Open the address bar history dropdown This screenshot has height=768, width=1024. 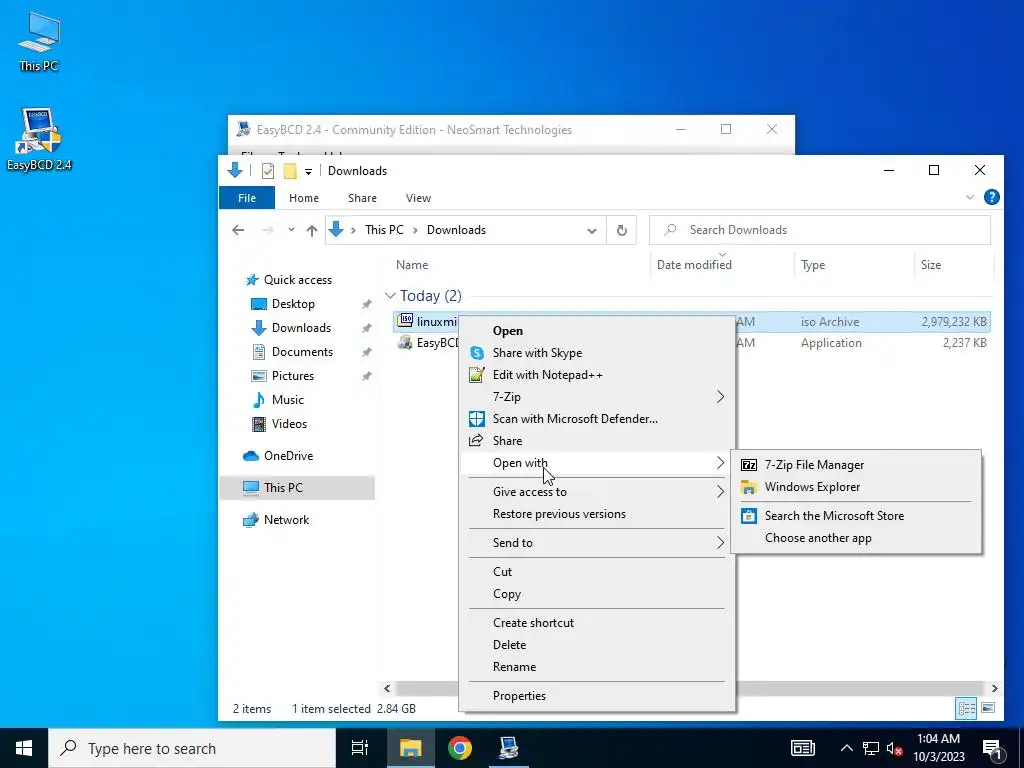(592, 231)
